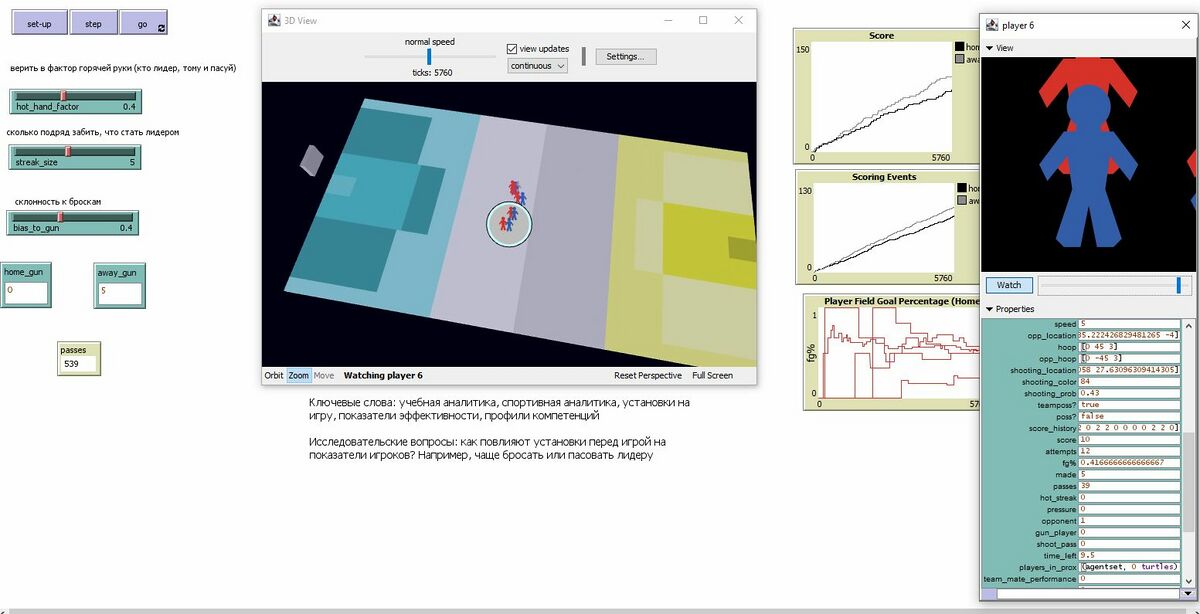This screenshot has height=614, width=1200.
Task: Click the 3D View window title icon
Action: tap(275, 20)
